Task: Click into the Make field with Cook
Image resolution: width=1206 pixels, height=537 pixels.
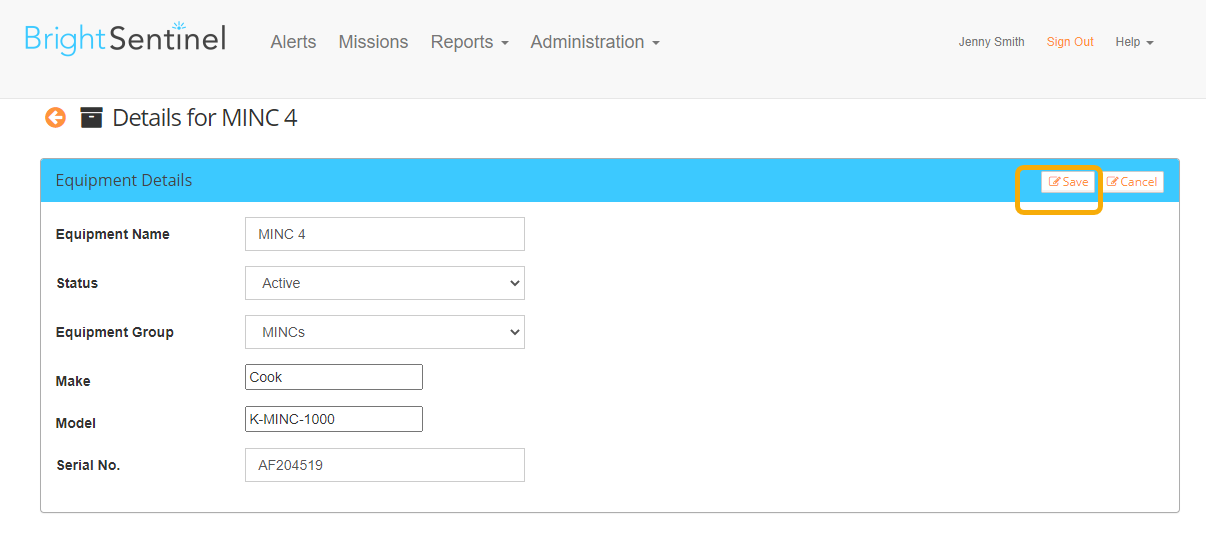Action: 334,377
